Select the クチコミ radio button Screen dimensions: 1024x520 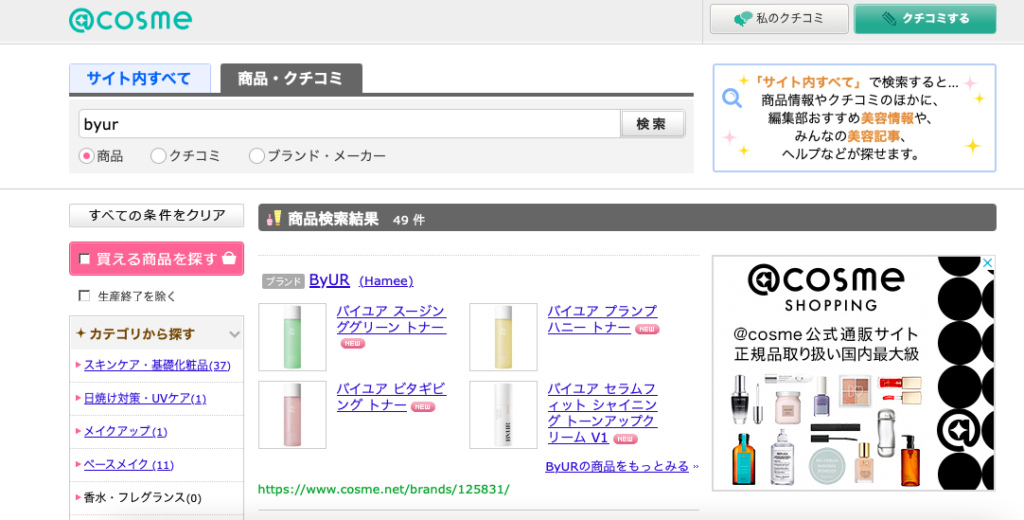coord(158,156)
